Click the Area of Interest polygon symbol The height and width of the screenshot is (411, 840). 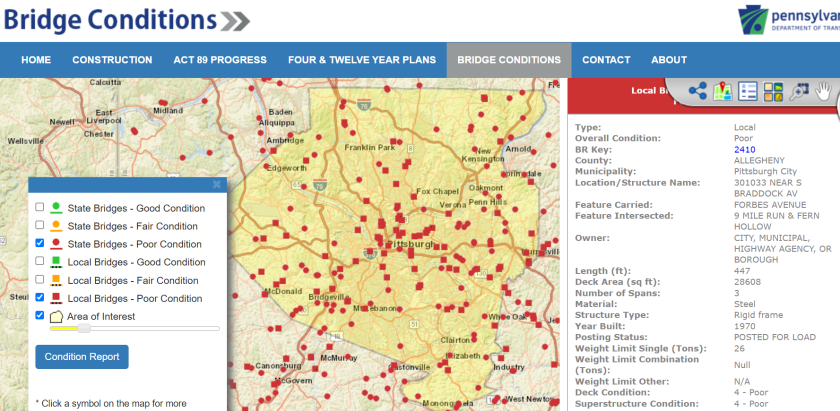pos(56,316)
